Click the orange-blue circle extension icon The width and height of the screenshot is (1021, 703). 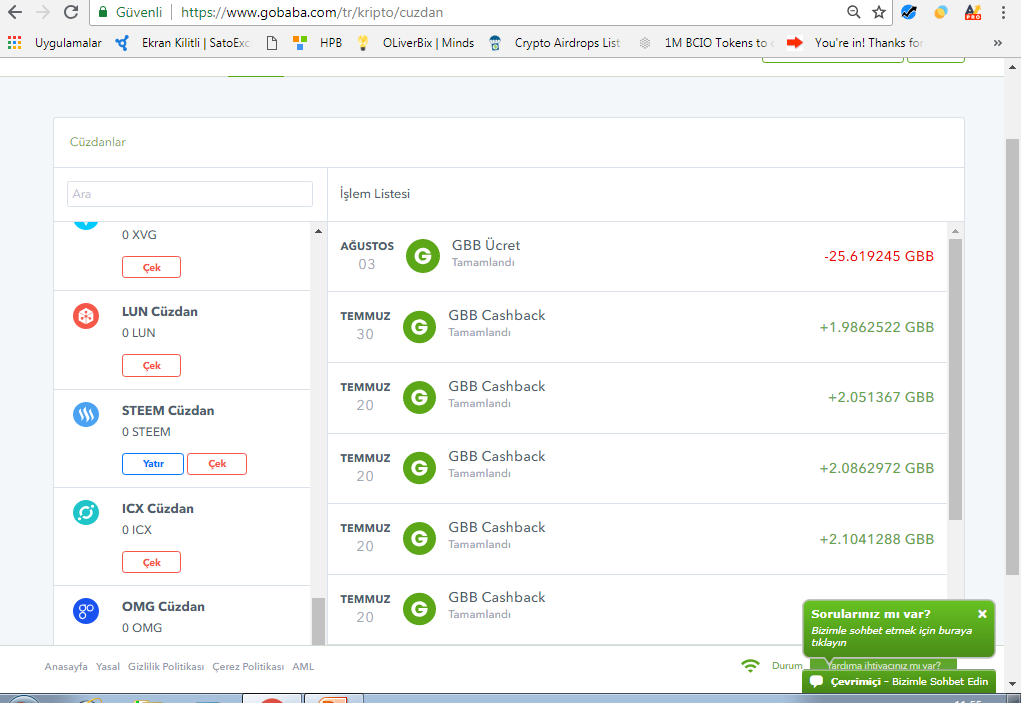tap(941, 12)
